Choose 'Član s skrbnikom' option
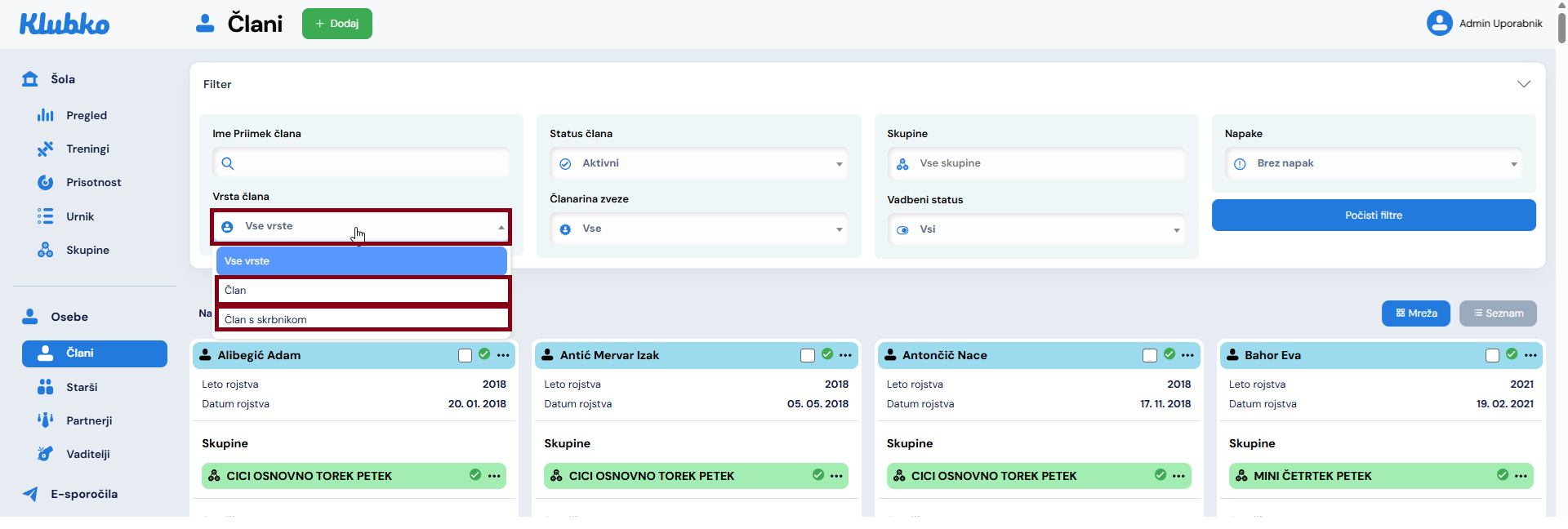Viewport: 1568px width, 529px height. pos(363,319)
